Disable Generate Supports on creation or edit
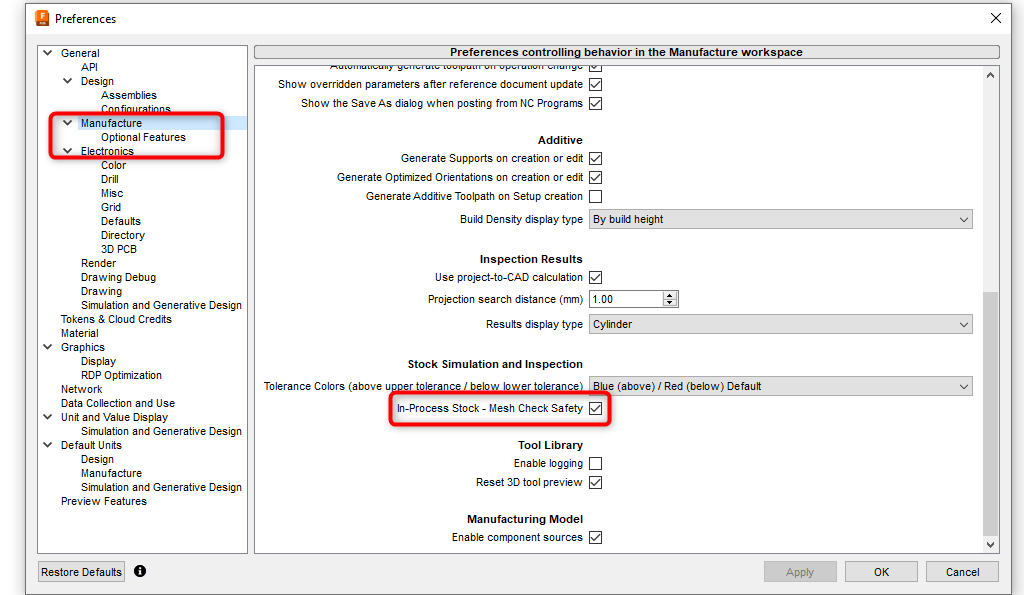Viewport: 1024px width, 595px height. (595, 158)
